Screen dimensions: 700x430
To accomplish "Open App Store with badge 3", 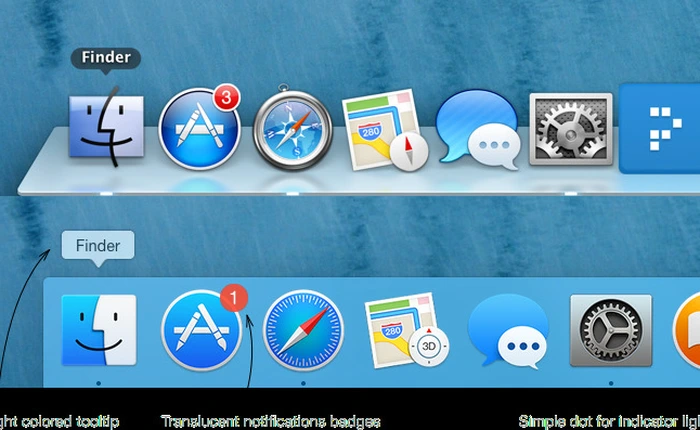I will 200,129.
